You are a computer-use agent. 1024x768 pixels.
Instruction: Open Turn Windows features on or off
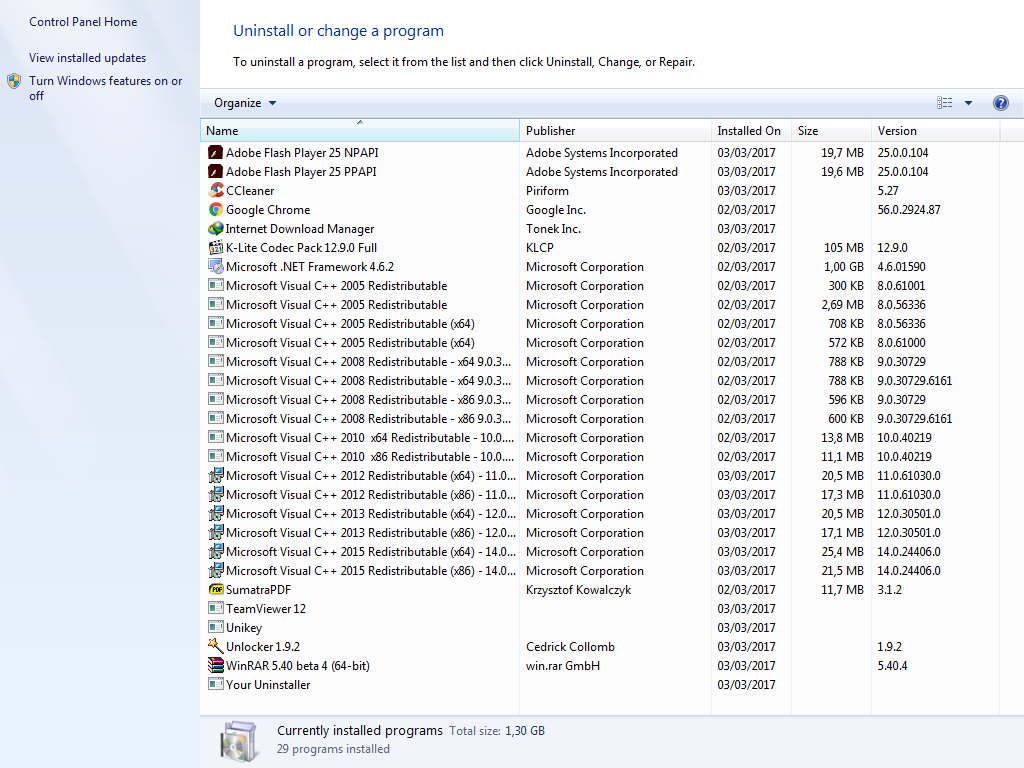(x=105, y=88)
